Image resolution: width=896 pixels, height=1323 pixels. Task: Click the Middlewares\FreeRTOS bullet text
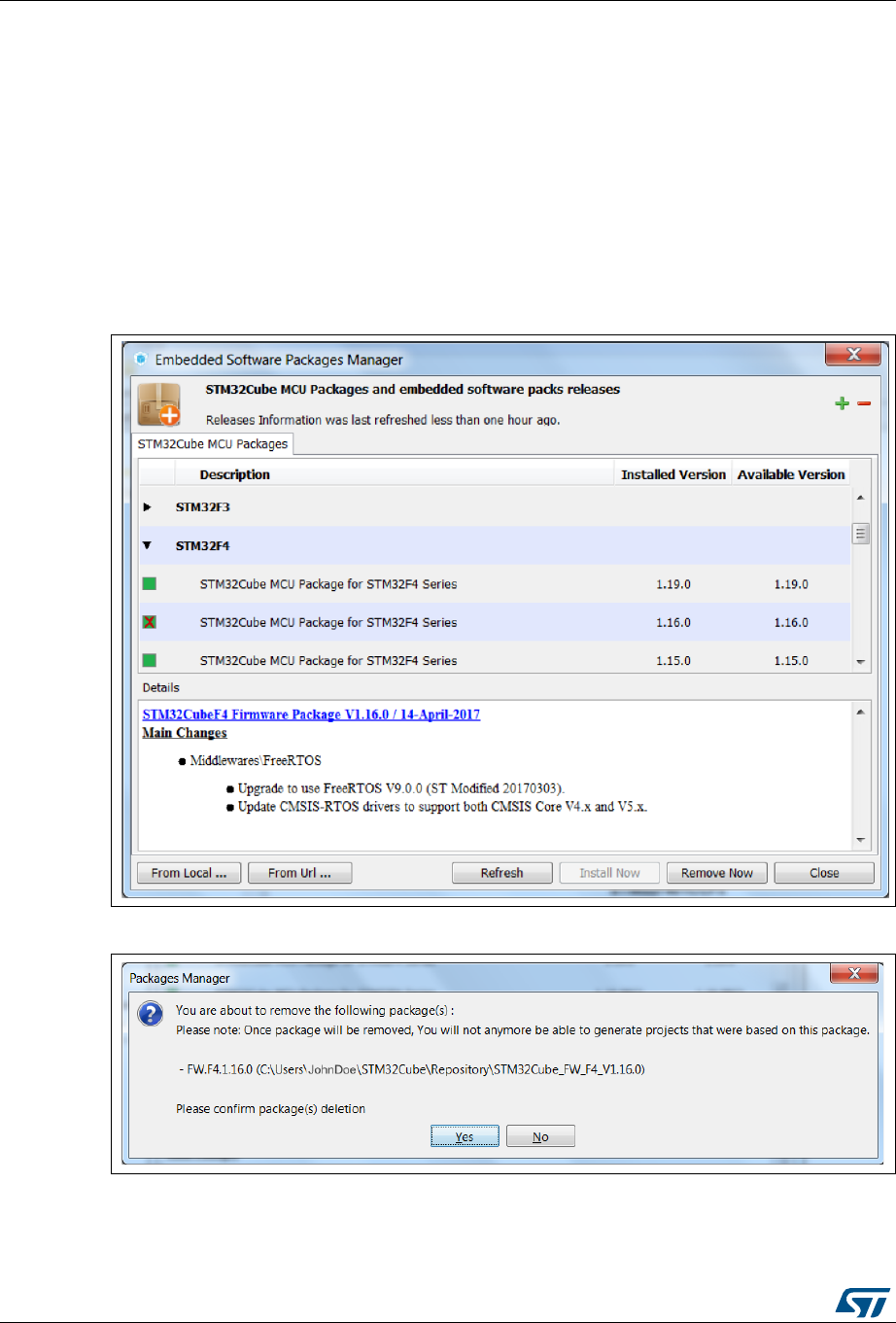click(255, 762)
